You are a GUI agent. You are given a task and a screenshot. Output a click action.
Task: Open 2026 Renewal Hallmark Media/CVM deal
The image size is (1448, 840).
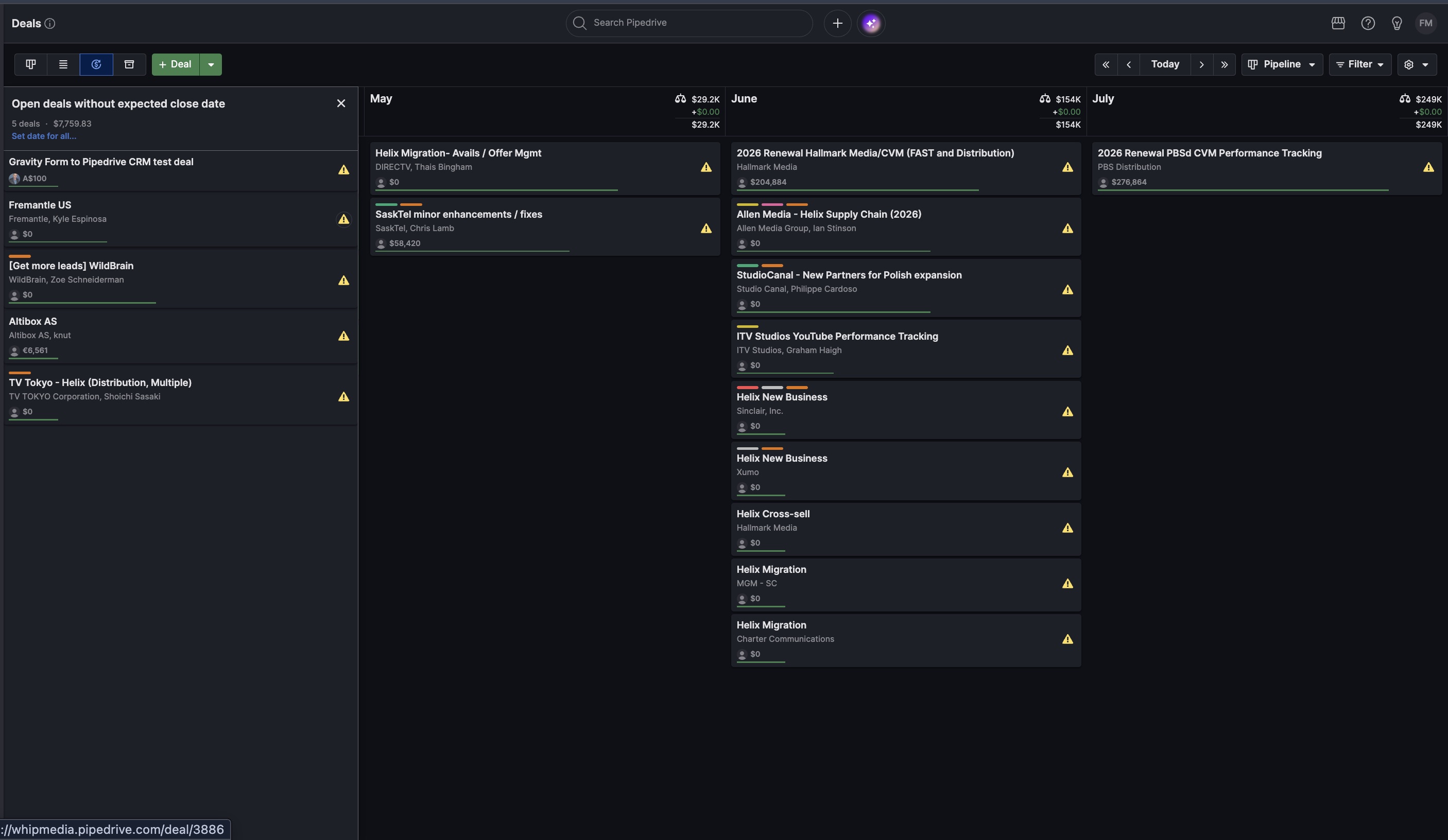[x=906, y=168]
